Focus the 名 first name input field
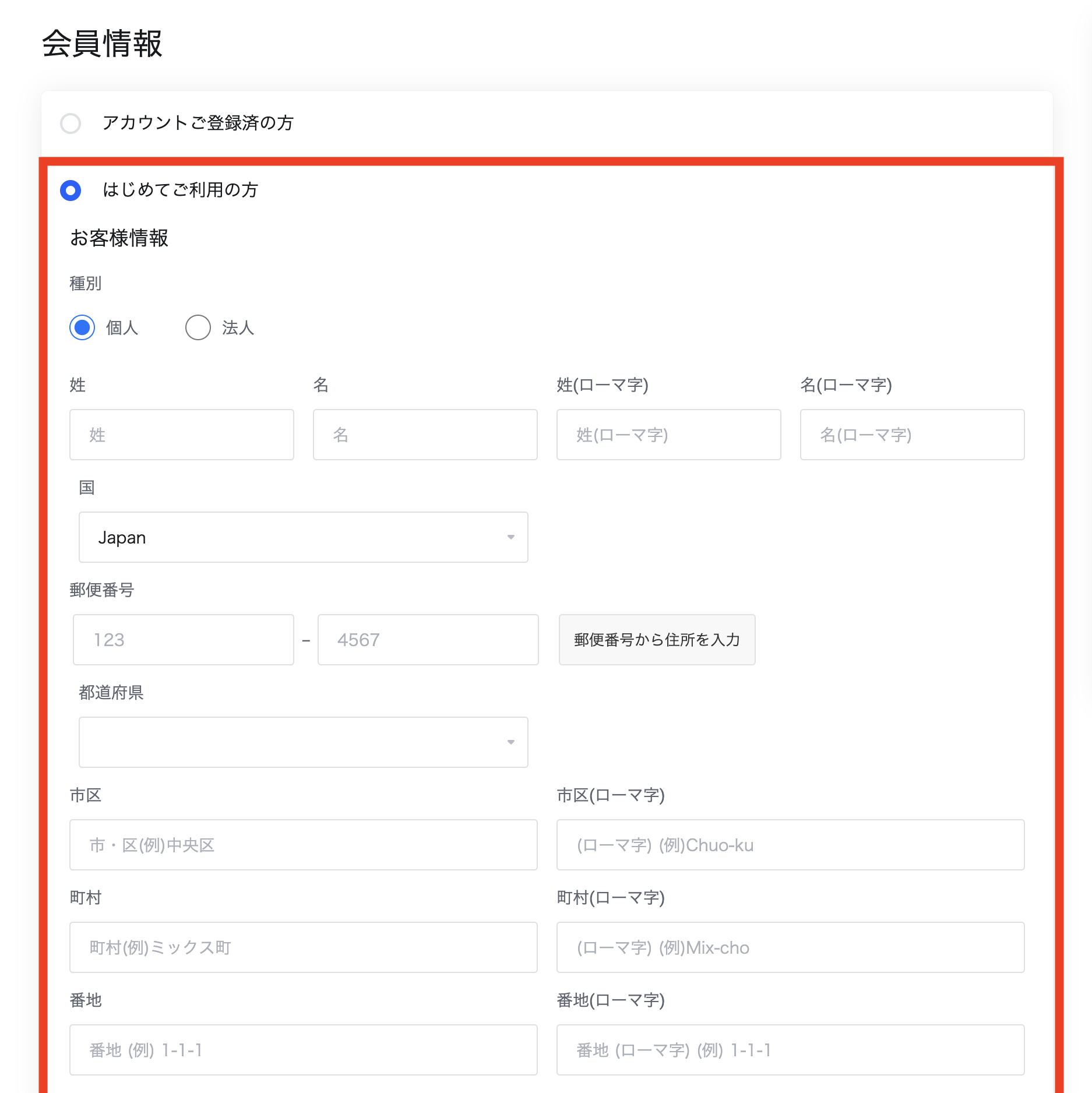 coord(425,435)
